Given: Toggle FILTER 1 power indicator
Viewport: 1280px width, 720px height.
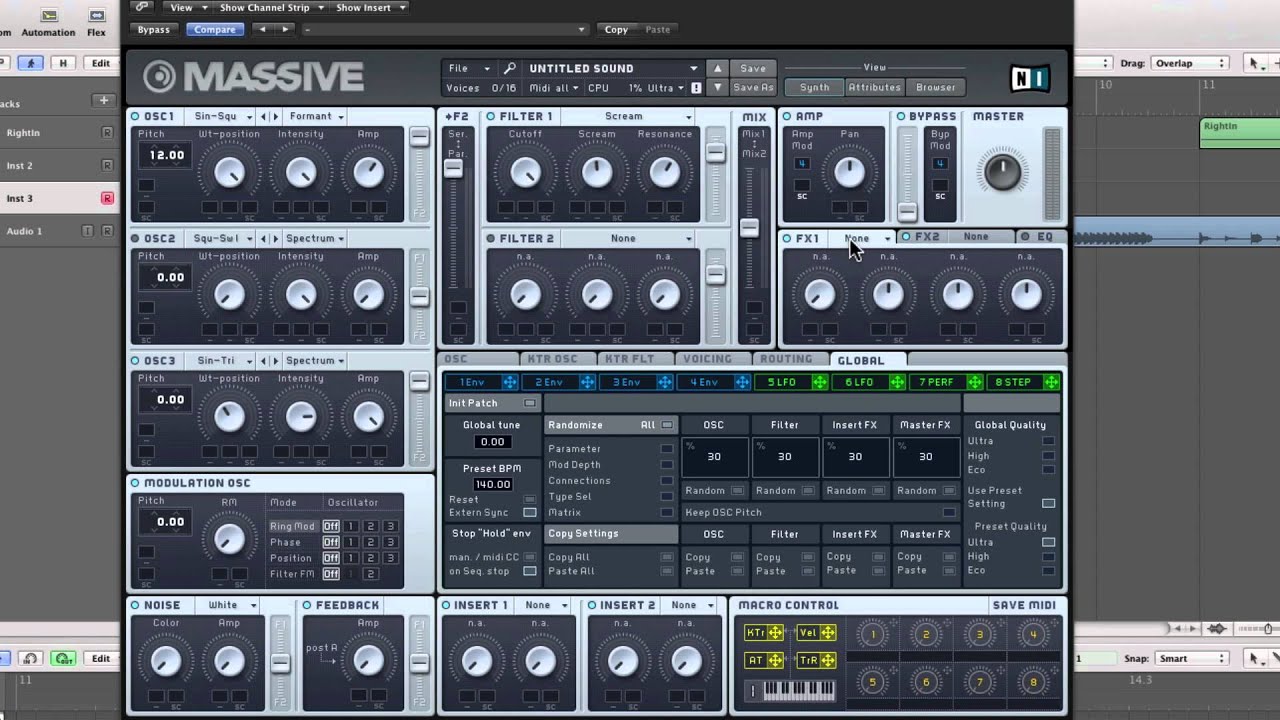Looking at the screenshot, I should pos(490,116).
